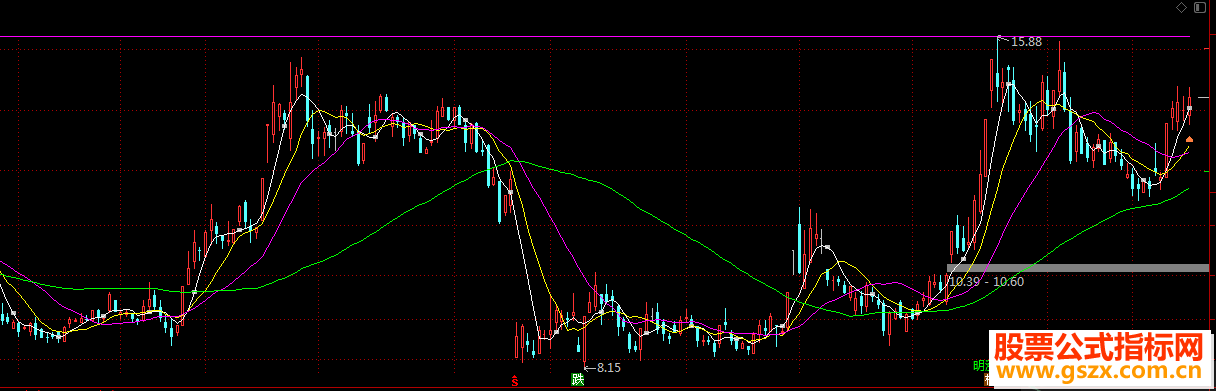This screenshot has height=391, width=1216.
Task: Click the red S signal marker
Action: coord(515,381)
